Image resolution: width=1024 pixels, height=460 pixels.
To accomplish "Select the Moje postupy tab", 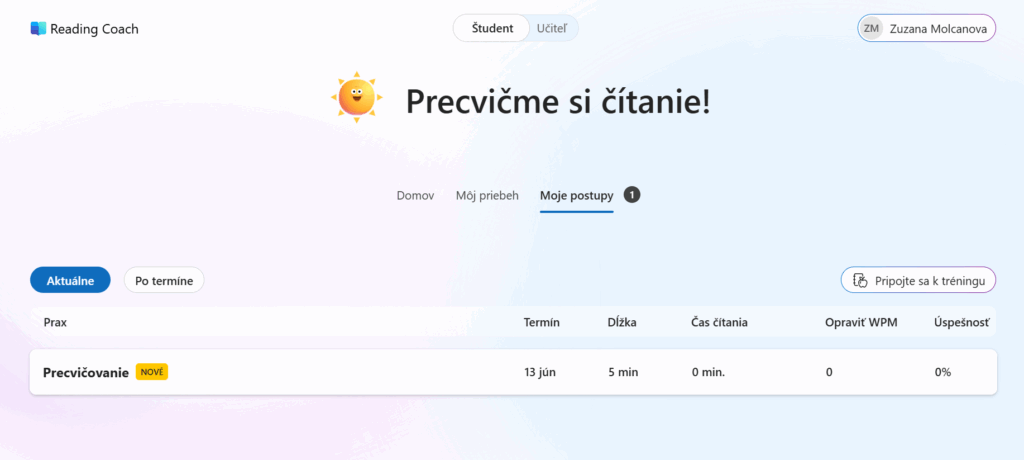I will (x=577, y=195).
